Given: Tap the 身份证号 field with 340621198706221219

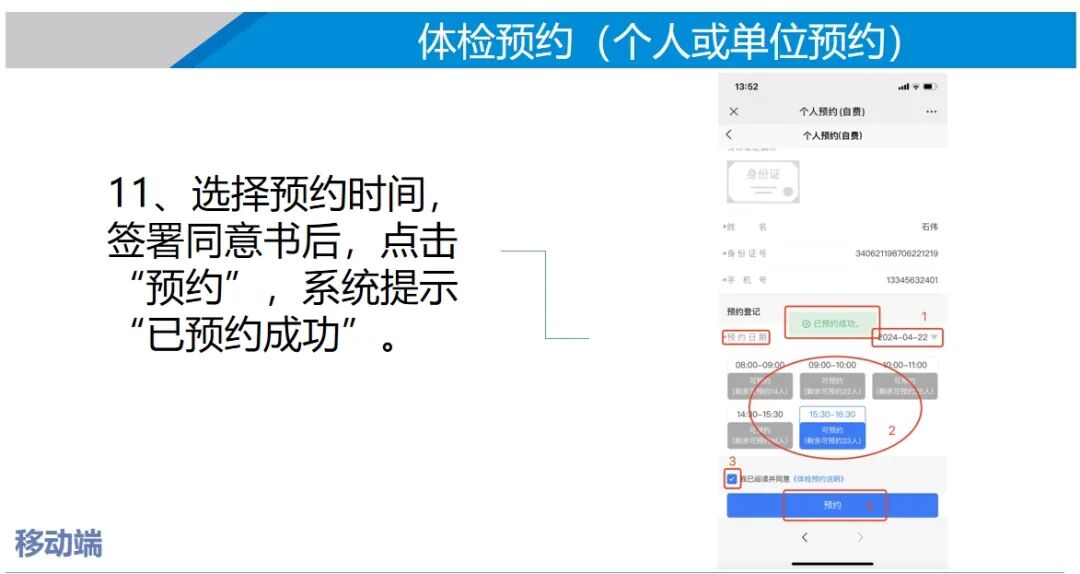Looking at the screenshot, I should [832, 254].
